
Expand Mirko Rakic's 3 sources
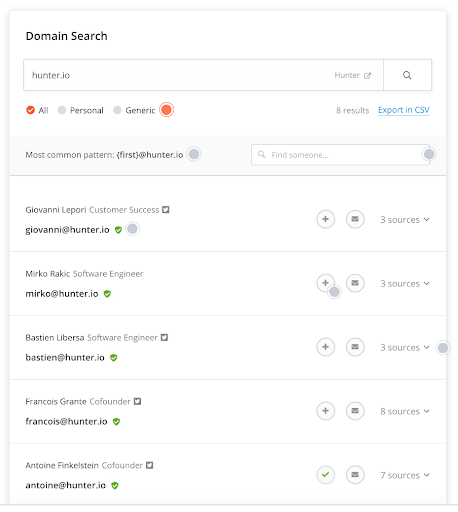point(405,284)
